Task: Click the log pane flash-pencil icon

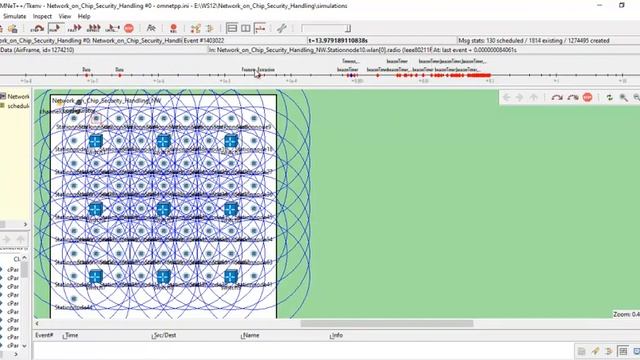Action: click(x=596, y=351)
